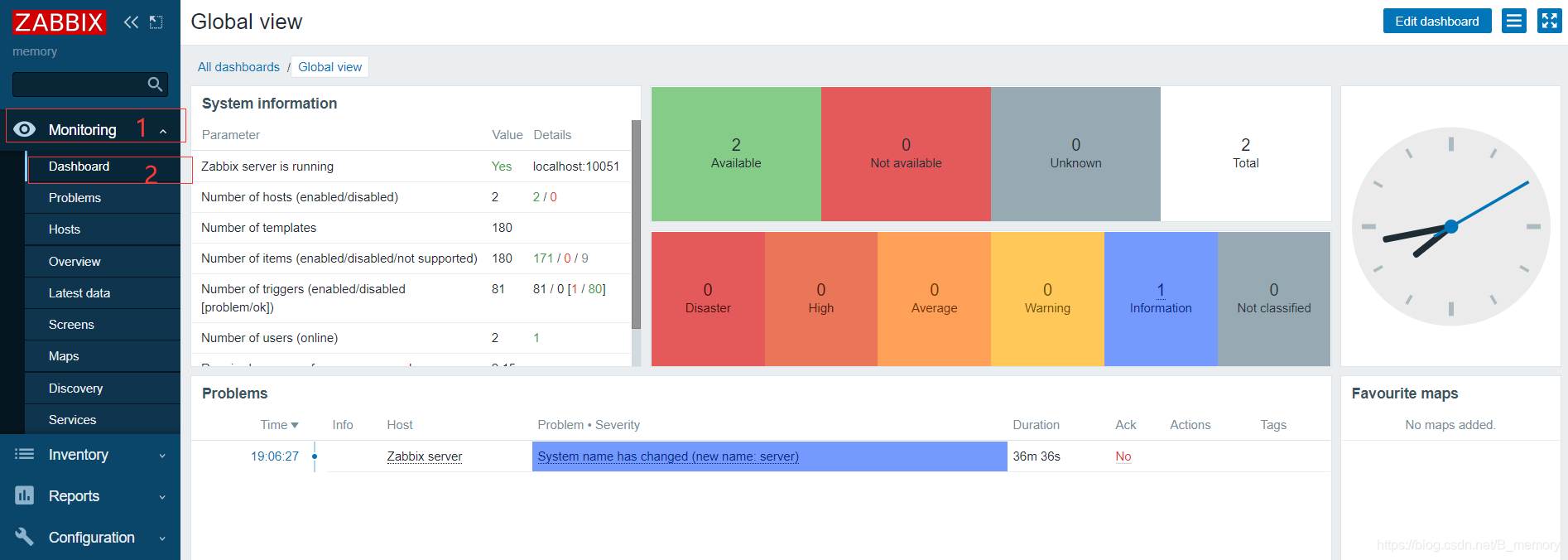Click the High severity tile
This screenshot has width=1568, height=560.
pos(821,299)
